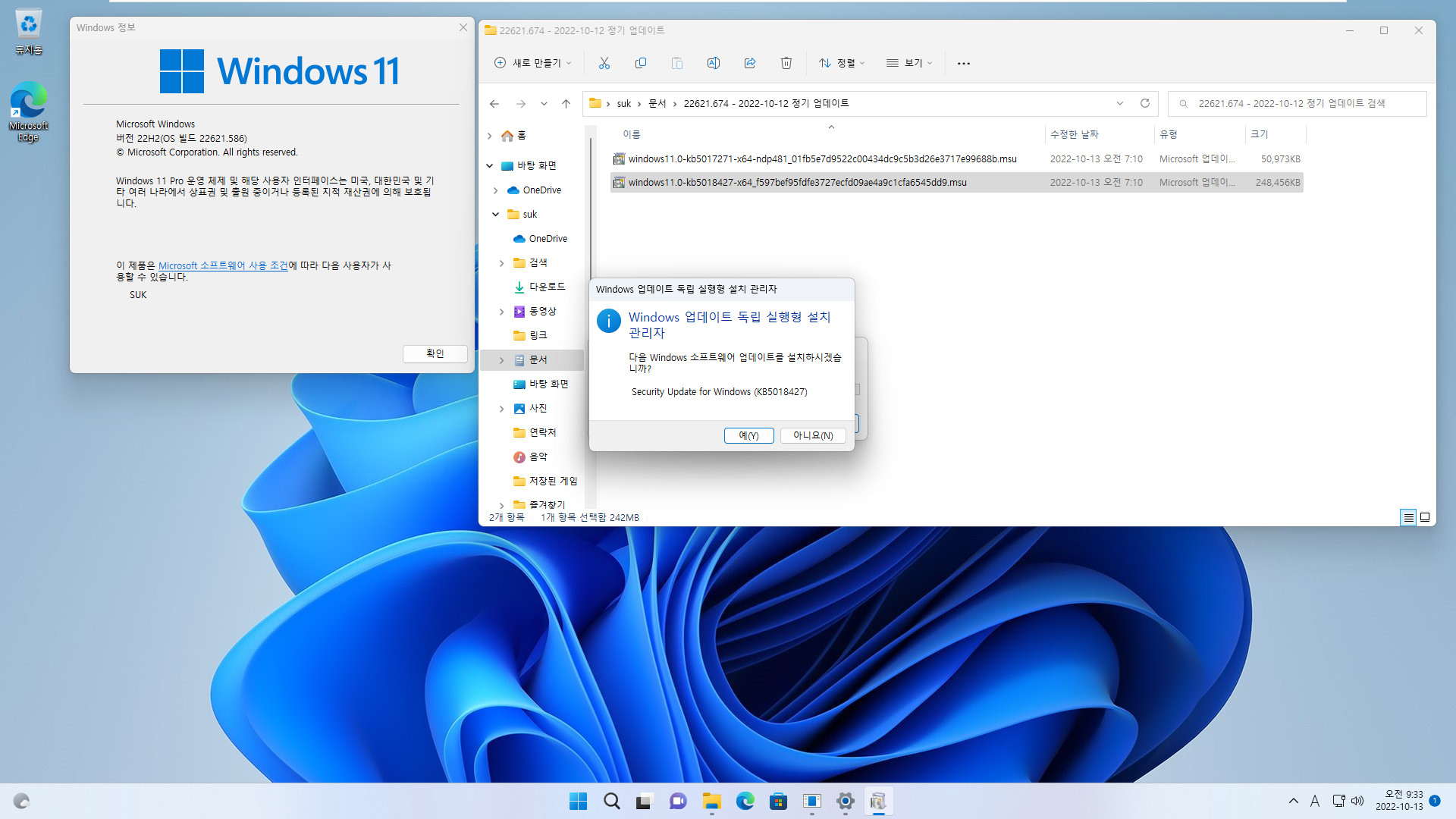The image size is (1456, 819).
Task: Open the 보기 view dropdown
Action: tap(909, 63)
